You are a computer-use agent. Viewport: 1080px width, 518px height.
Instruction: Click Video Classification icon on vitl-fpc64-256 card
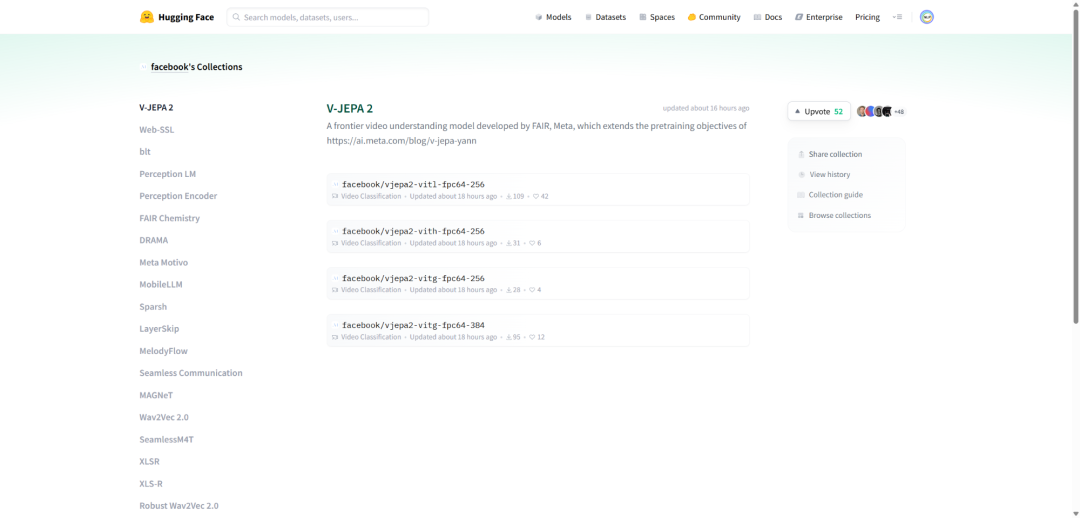click(335, 196)
